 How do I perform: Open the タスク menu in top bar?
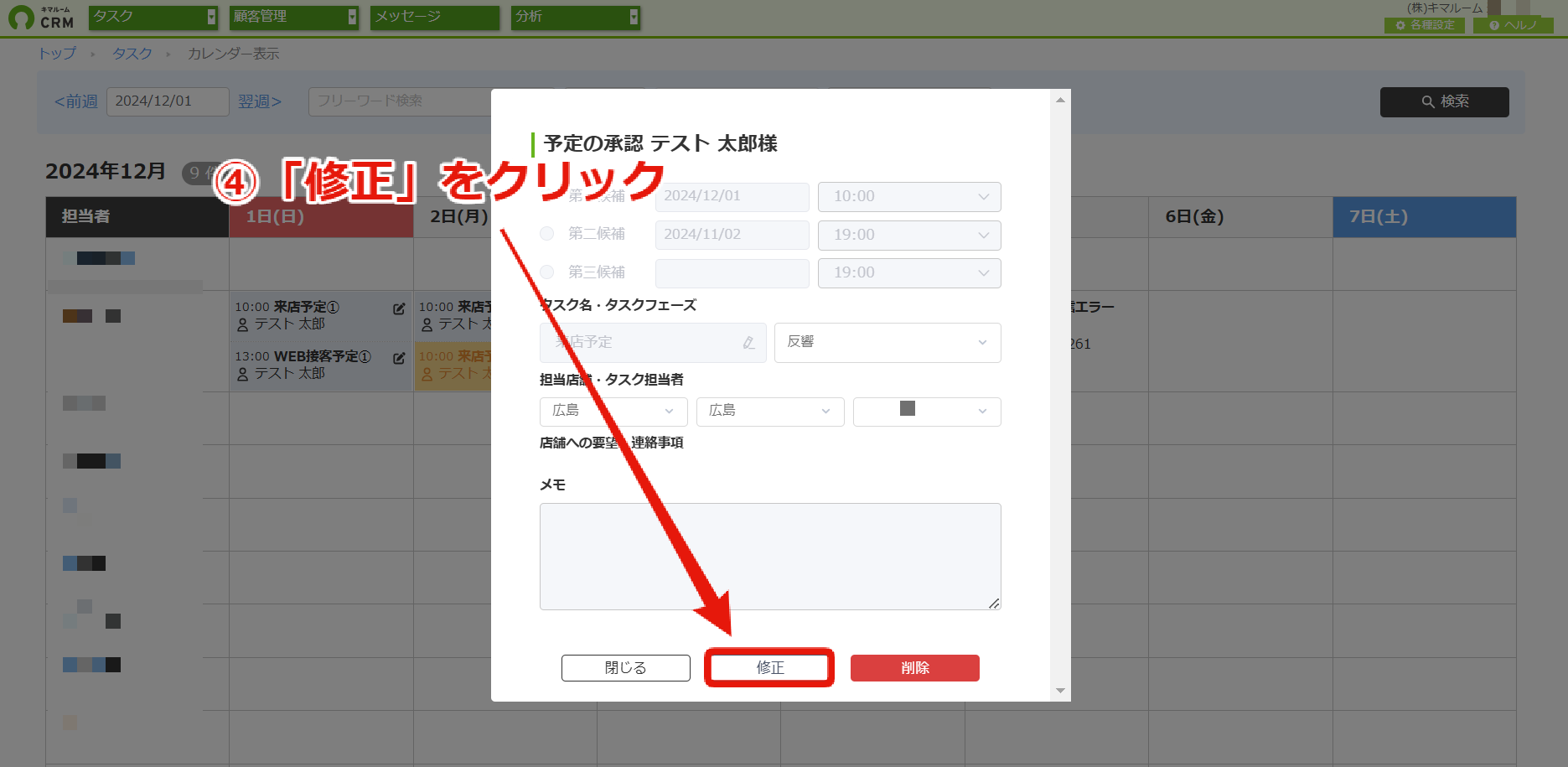pos(153,17)
